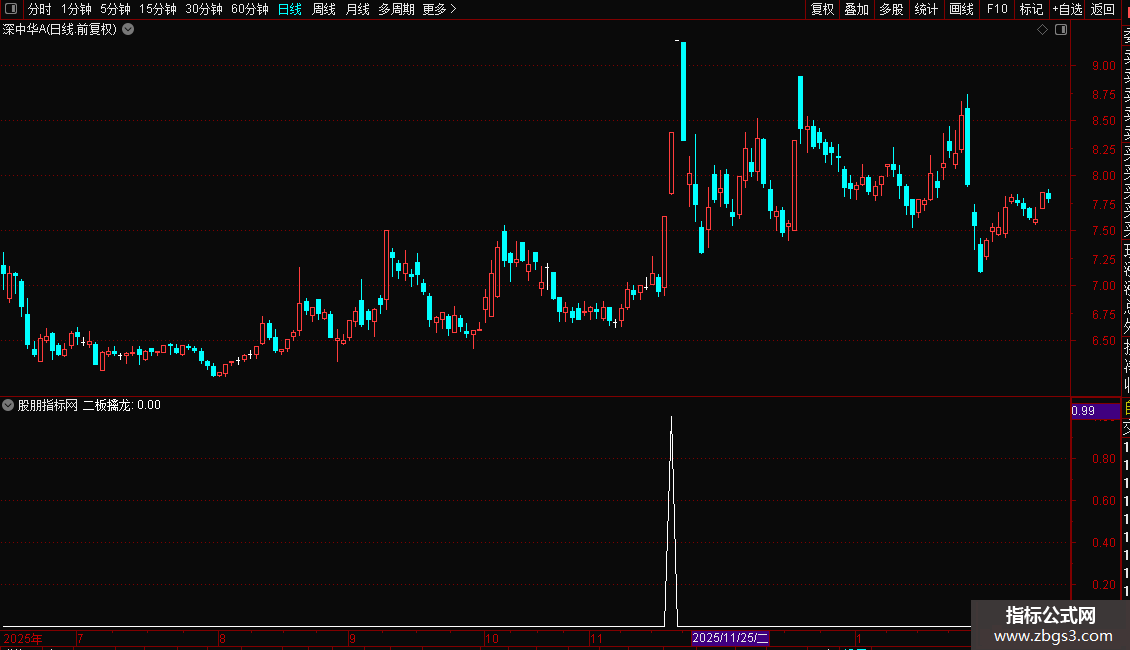This screenshot has width=1130, height=650.
Task: Toggle the sidebar panel icon at top-left
Action: [11, 9]
